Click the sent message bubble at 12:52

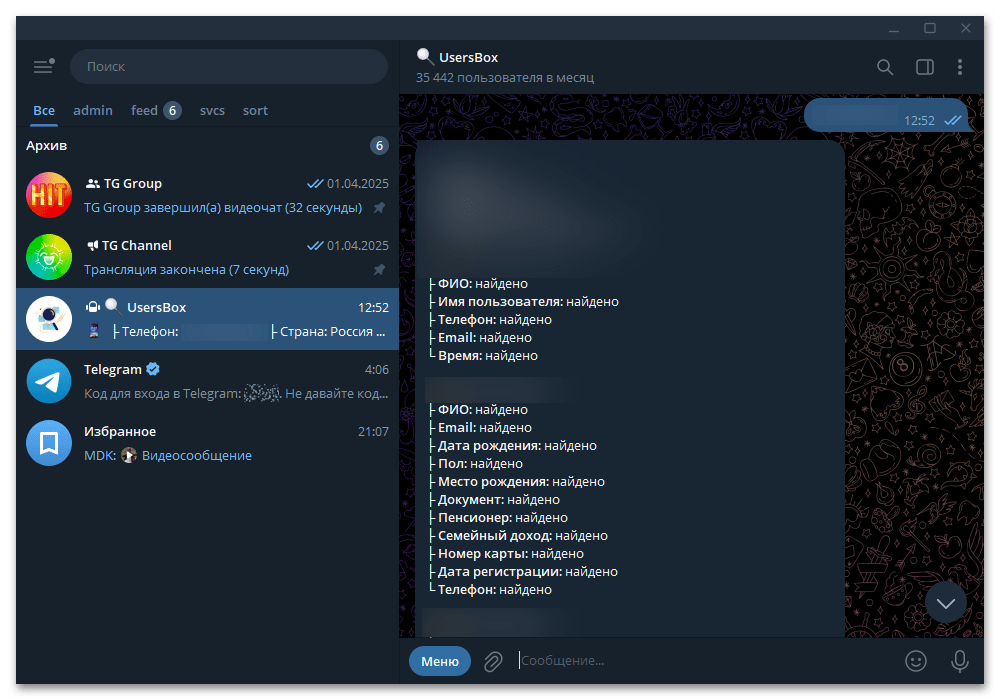click(x=886, y=115)
